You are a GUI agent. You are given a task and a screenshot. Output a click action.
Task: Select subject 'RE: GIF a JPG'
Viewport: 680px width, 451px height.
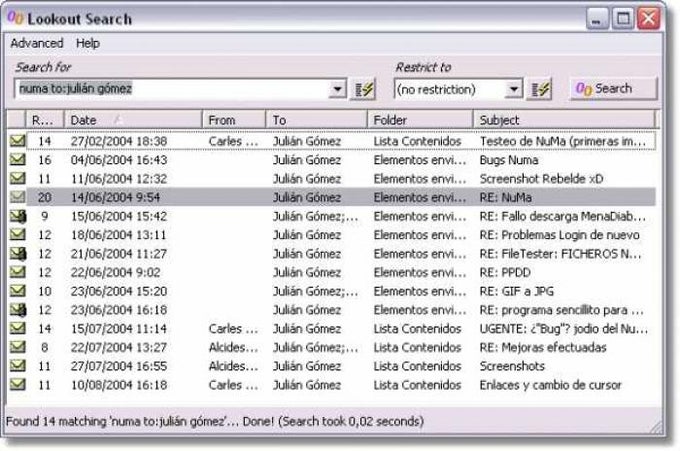click(517, 291)
